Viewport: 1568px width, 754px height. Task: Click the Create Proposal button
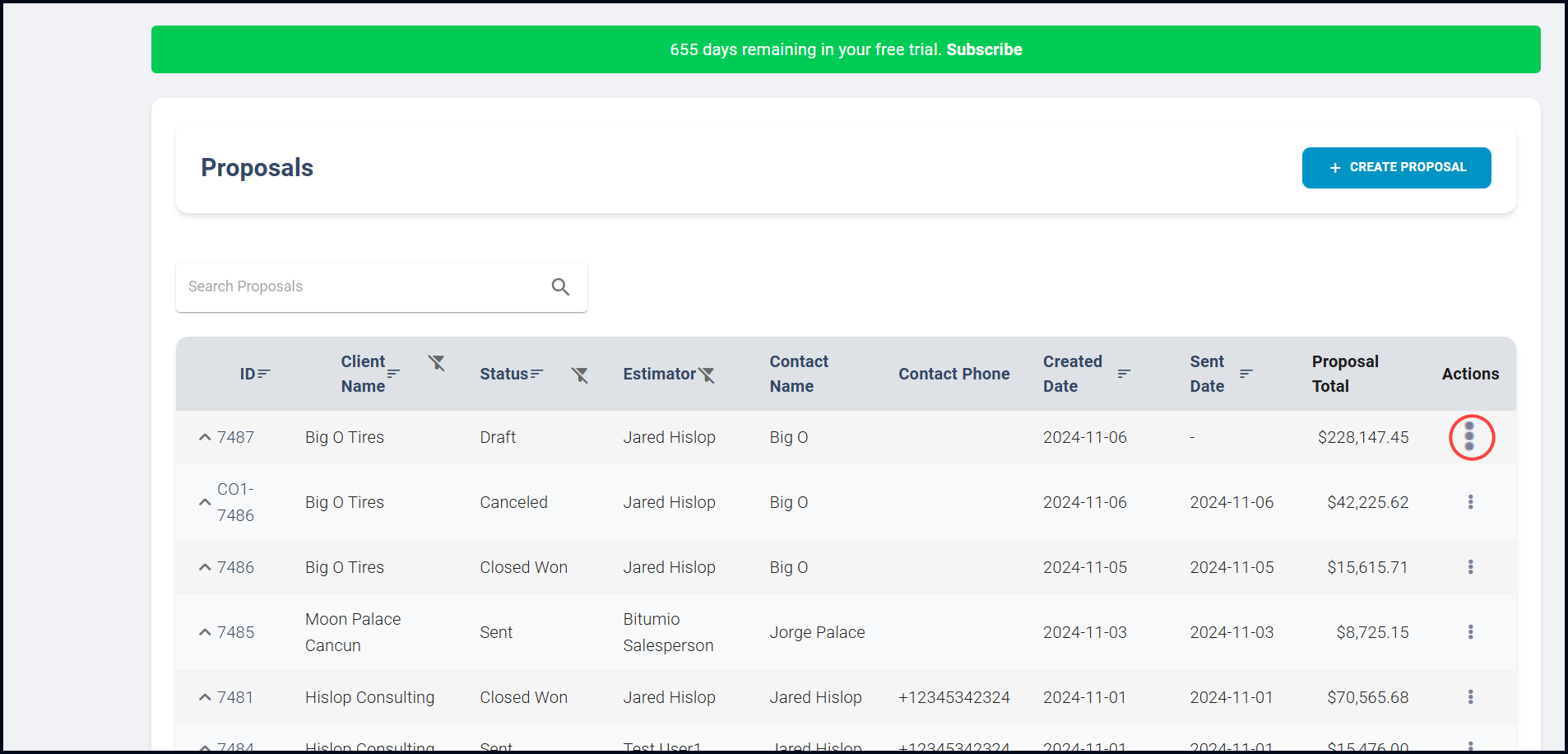pyautogui.click(x=1396, y=168)
